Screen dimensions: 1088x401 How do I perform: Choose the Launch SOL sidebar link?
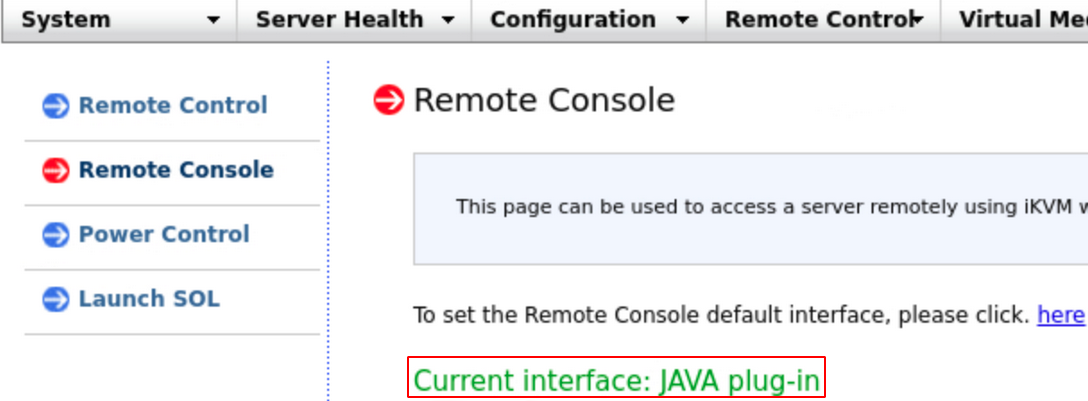[149, 299]
